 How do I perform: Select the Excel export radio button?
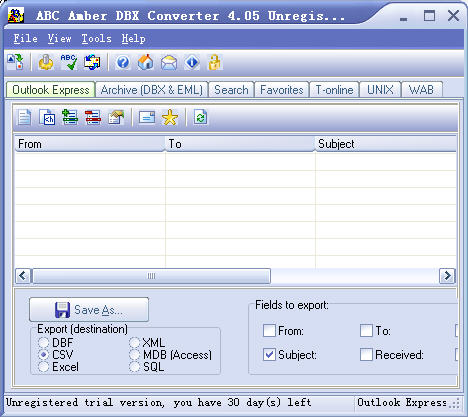click(x=43, y=367)
